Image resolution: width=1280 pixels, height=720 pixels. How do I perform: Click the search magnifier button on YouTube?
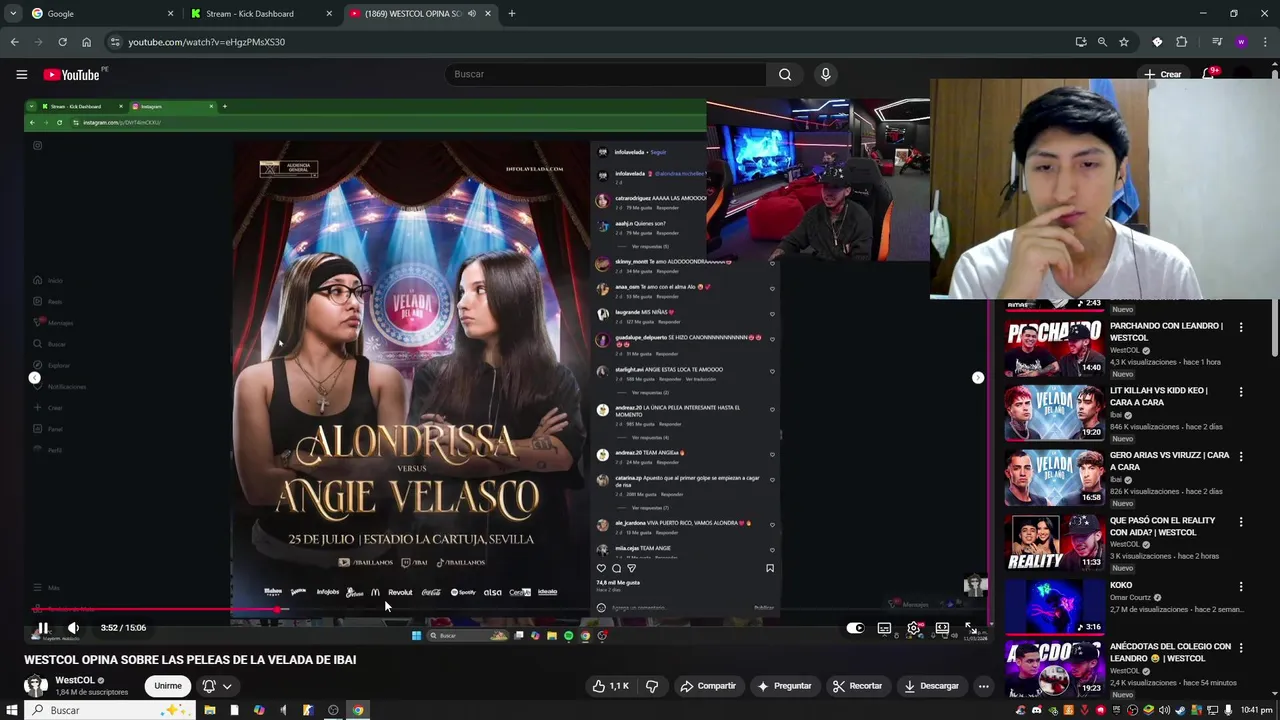tap(785, 74)
